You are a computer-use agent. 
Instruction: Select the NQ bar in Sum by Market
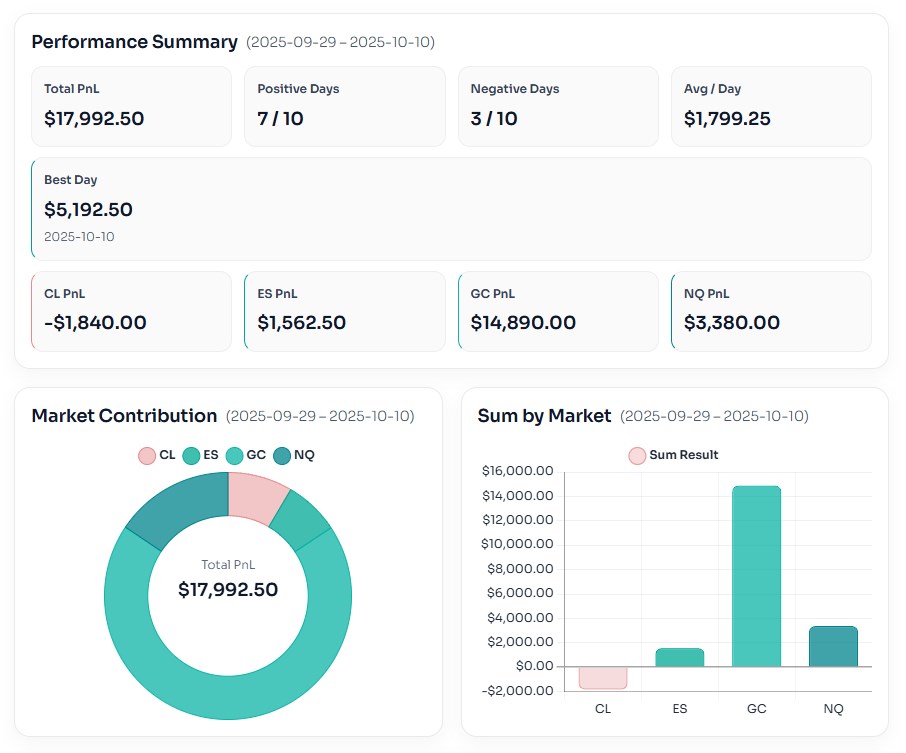[833, 646]
